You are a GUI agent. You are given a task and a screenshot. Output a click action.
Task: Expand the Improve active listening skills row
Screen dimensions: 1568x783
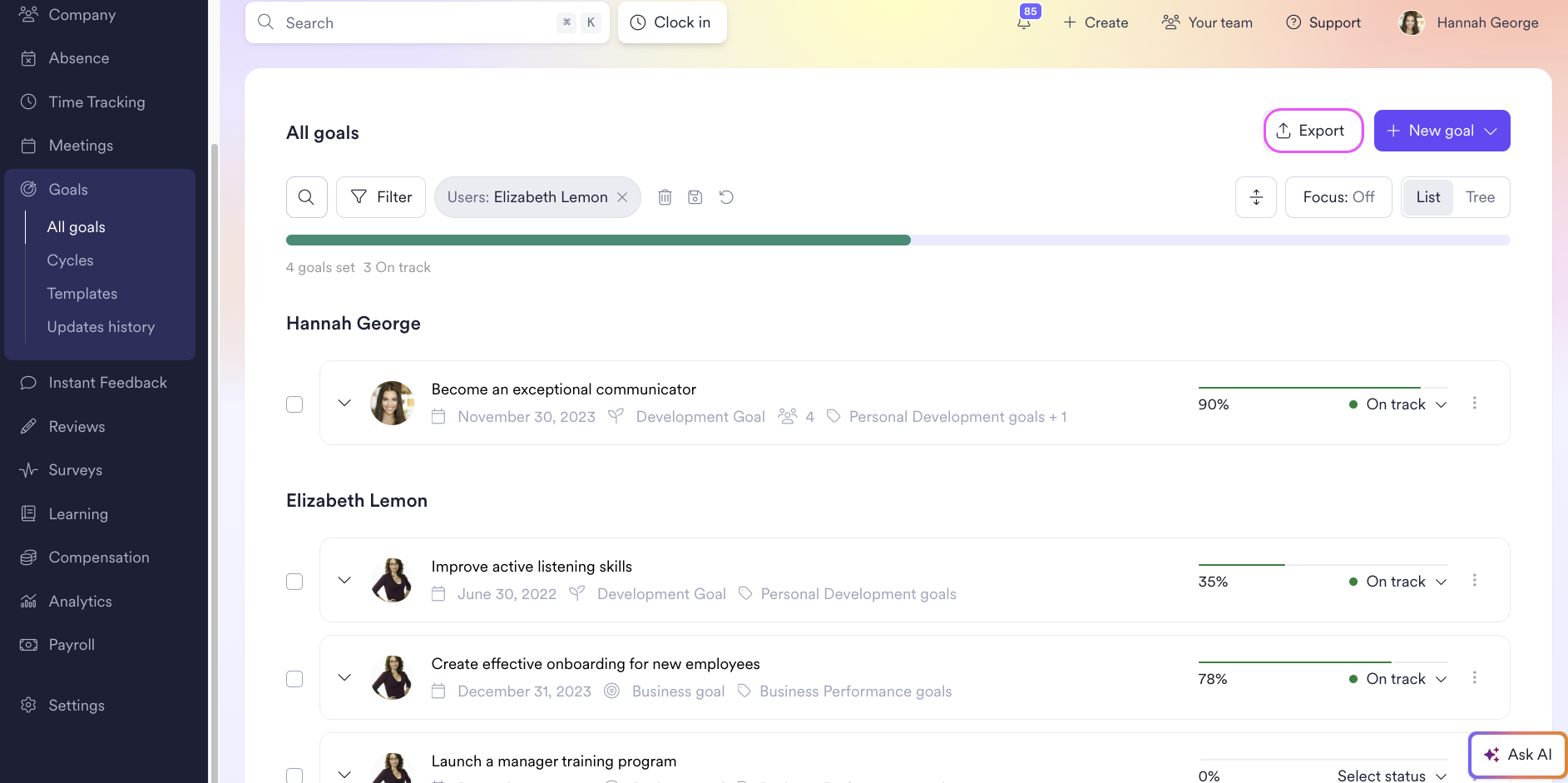coord(344,580)
